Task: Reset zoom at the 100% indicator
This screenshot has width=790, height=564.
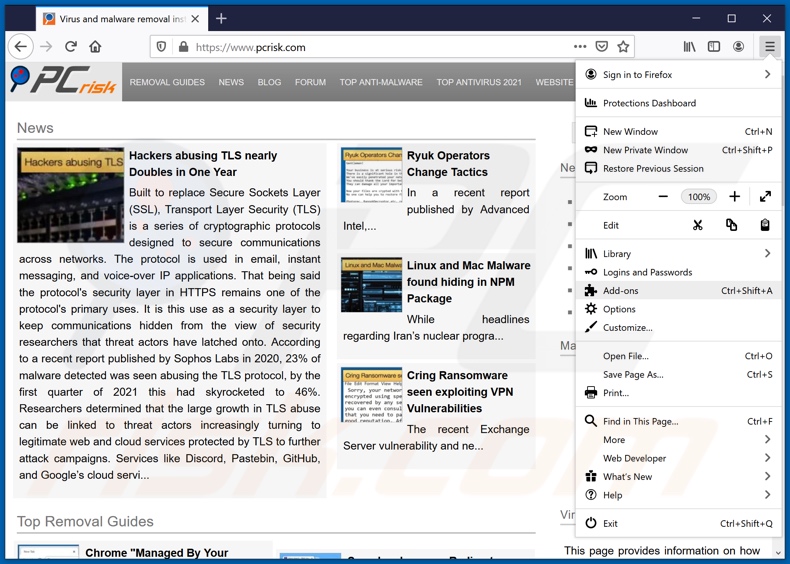Action: click(x=698, y=197)
